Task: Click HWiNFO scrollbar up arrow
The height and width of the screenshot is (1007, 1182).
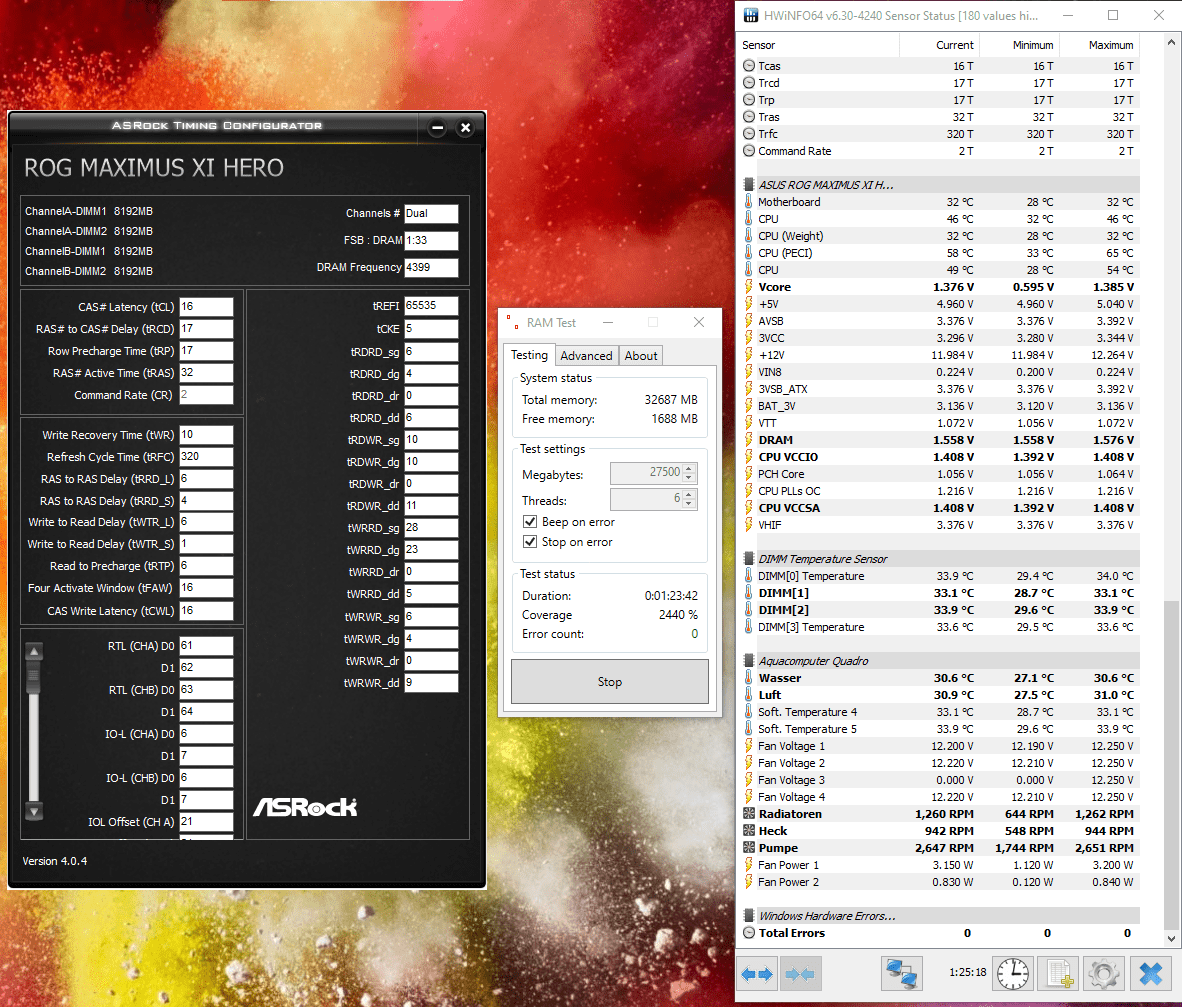Action: (1171, 42)
